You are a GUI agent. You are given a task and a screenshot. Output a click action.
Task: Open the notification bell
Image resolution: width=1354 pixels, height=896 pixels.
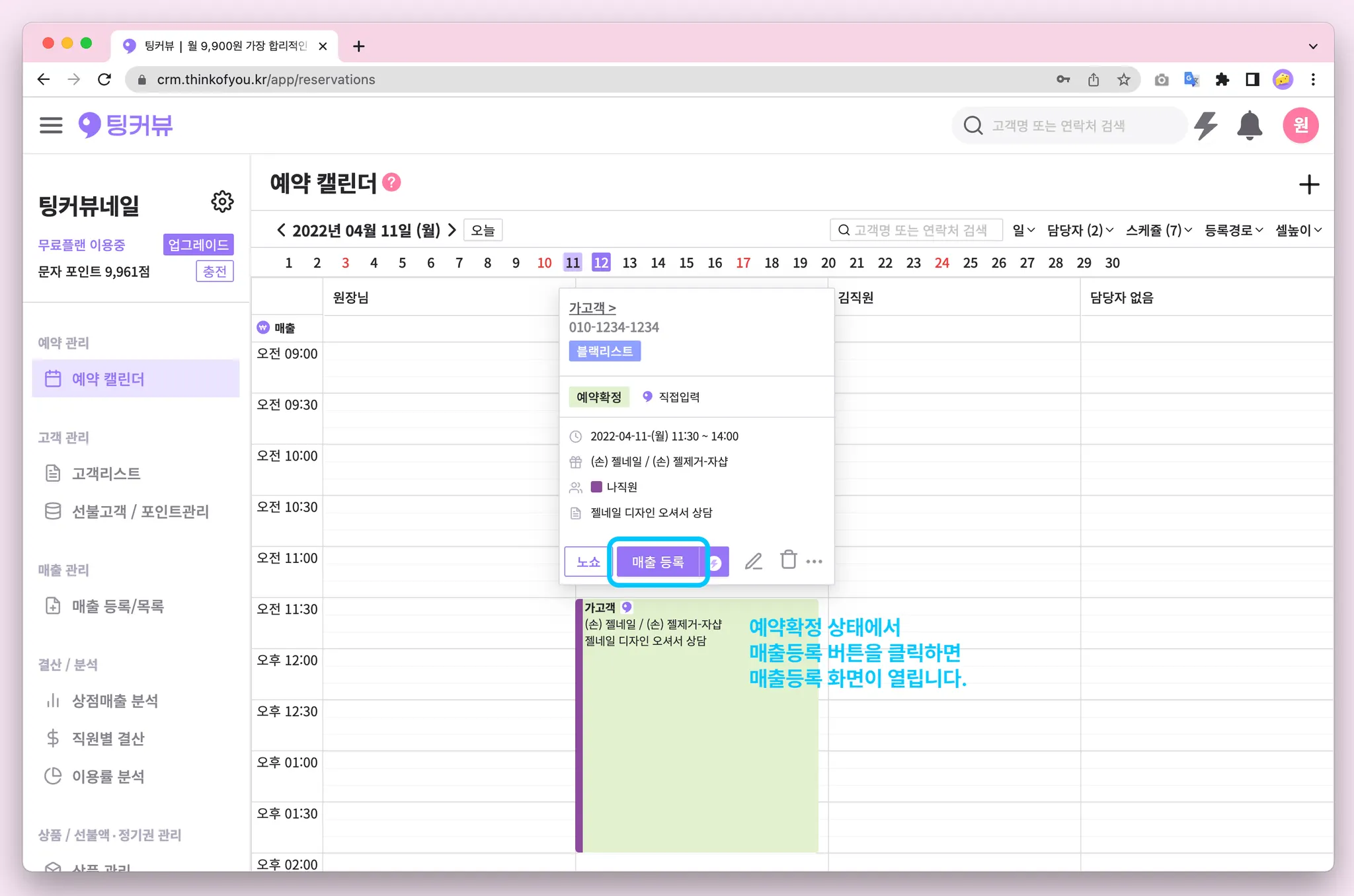(x=1249, y=126)
